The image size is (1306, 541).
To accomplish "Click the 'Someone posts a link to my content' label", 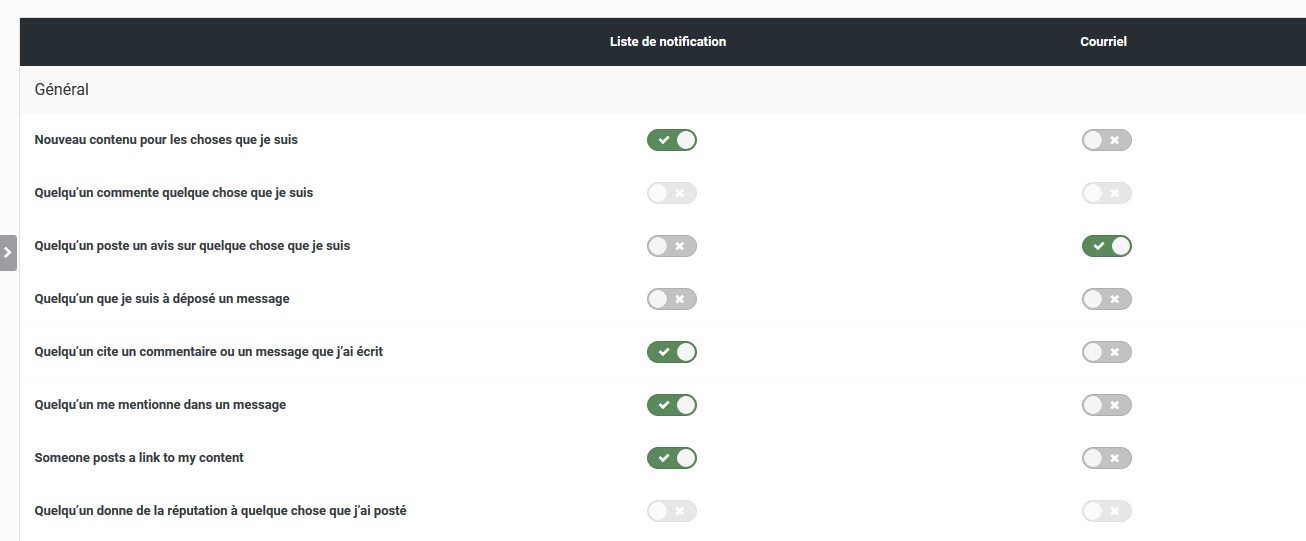I will click(139, 458).
